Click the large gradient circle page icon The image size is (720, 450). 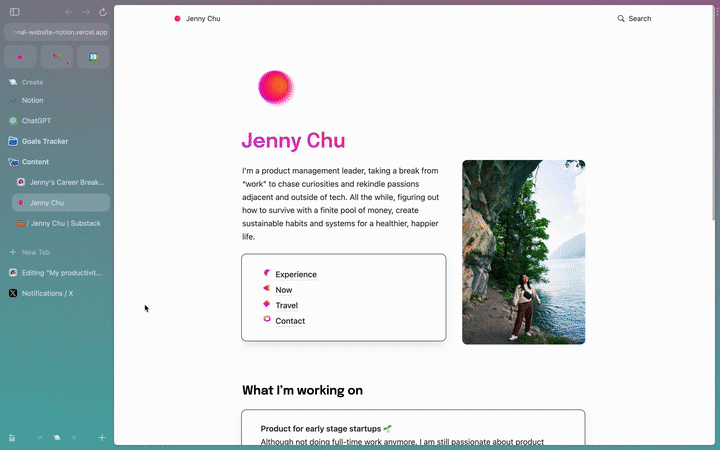pos(276,87)
